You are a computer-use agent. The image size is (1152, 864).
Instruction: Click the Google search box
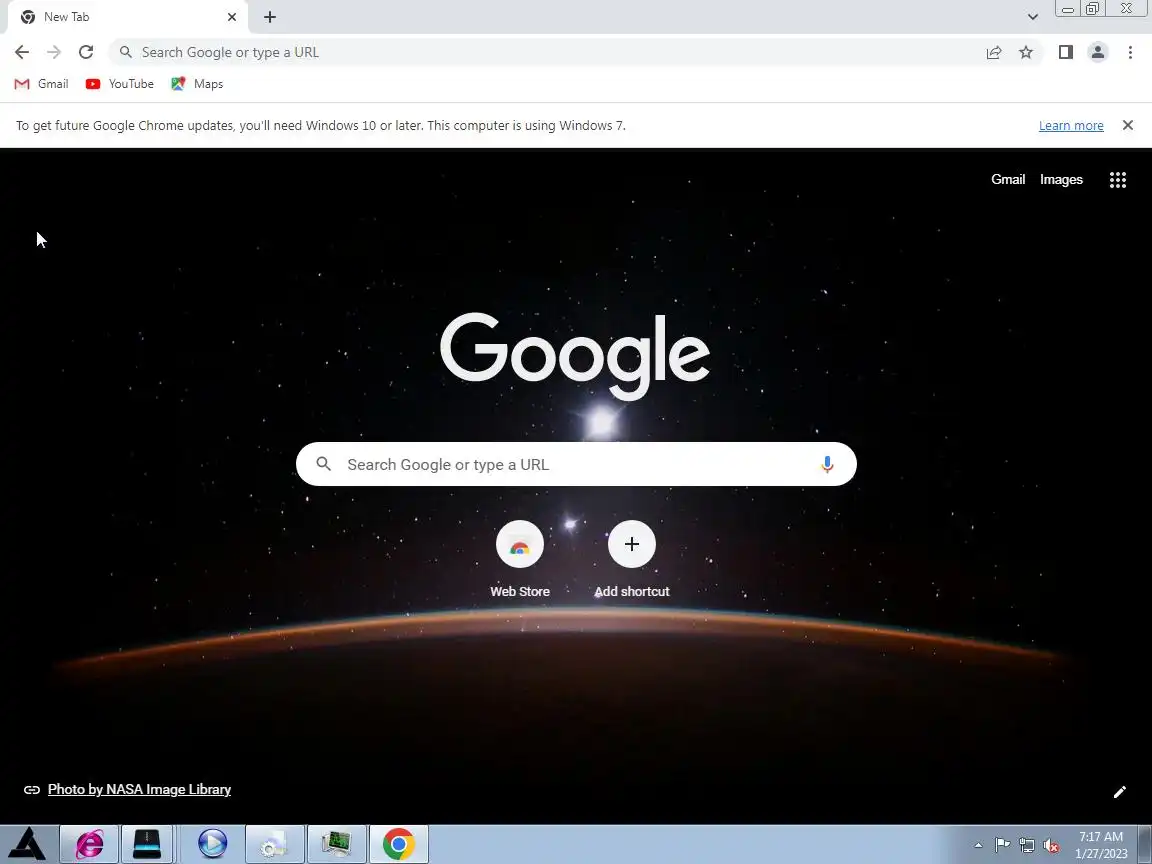[576, 464]
